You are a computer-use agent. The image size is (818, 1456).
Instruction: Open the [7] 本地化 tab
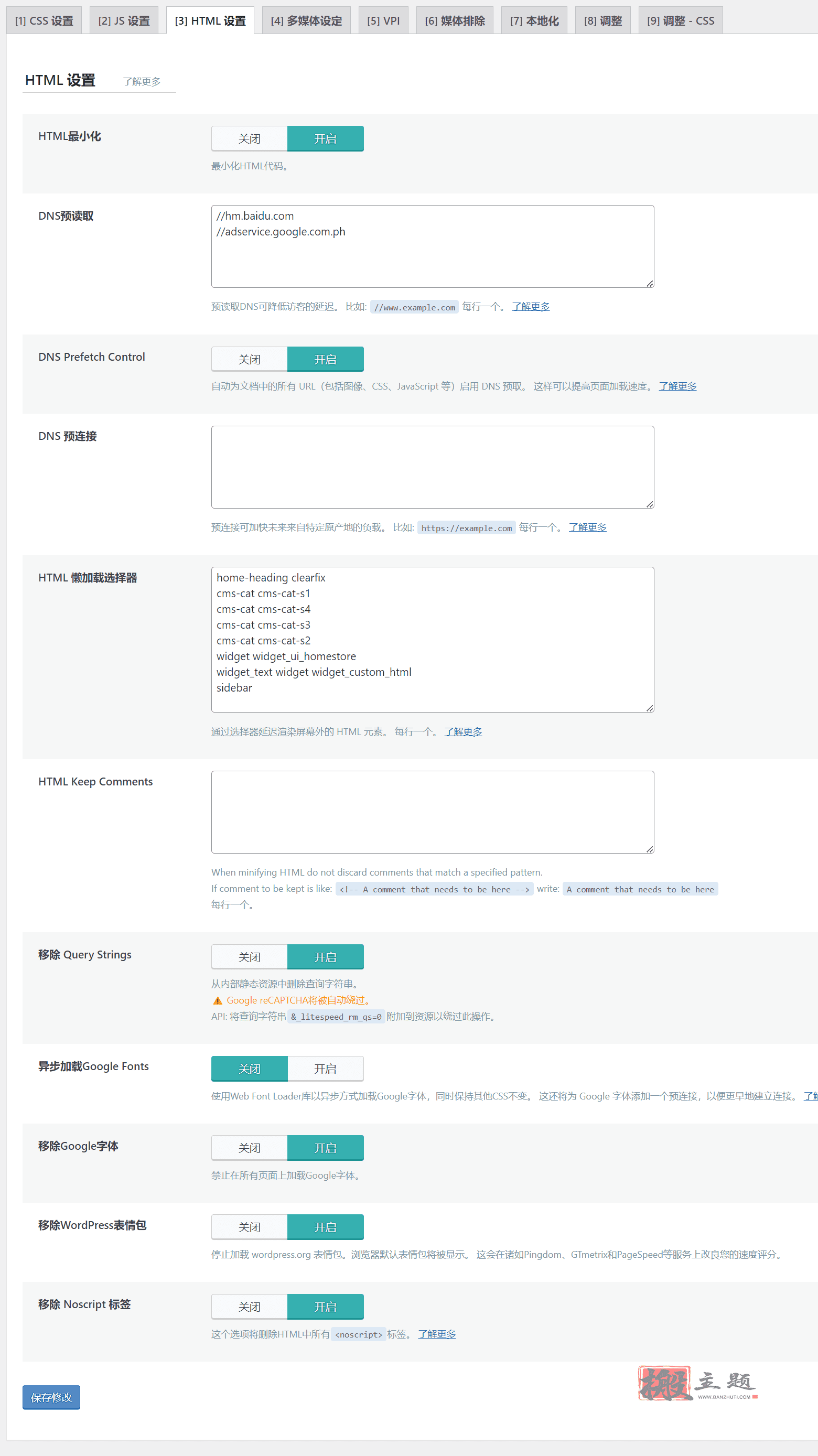tap(534, 21)
